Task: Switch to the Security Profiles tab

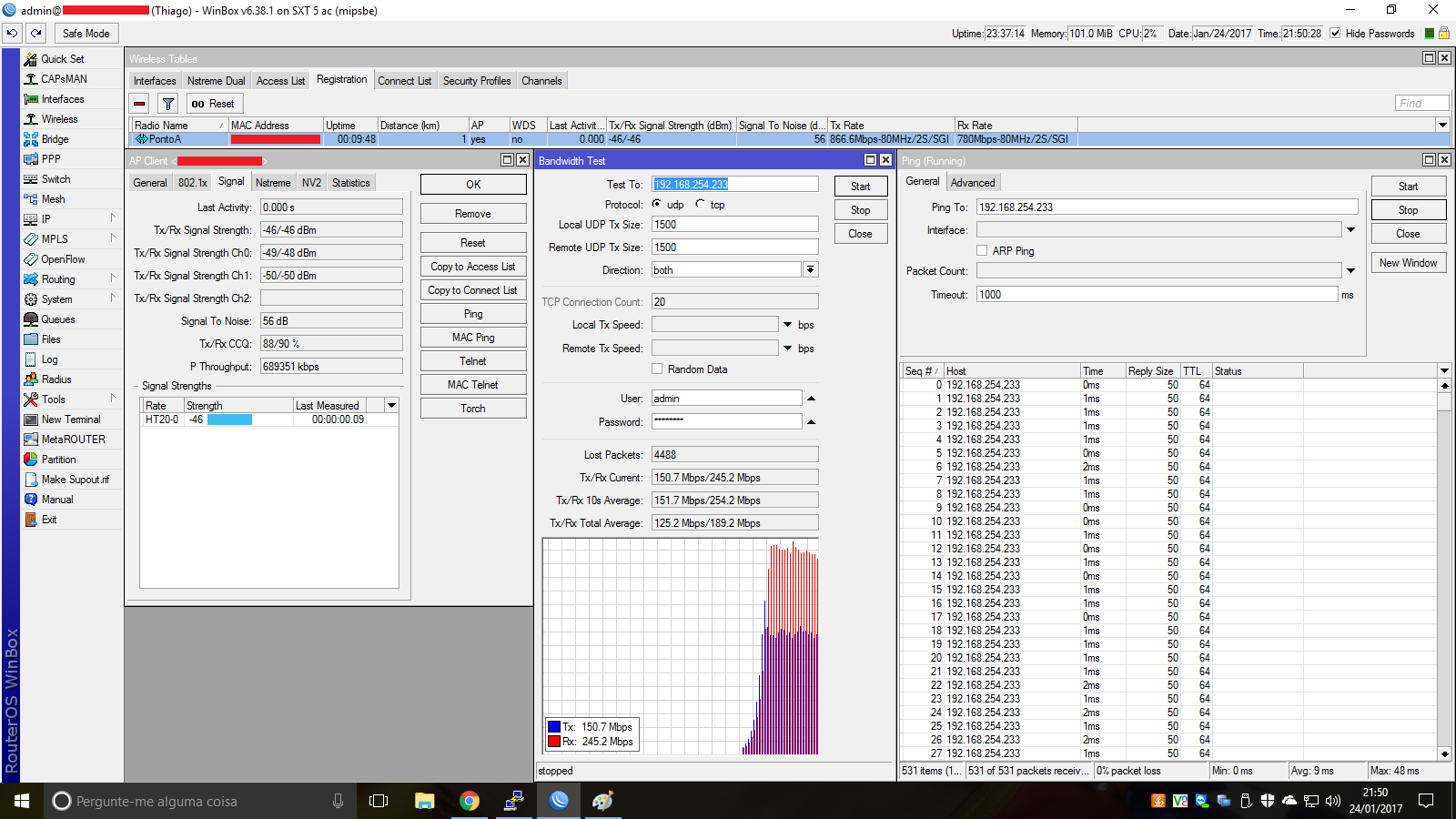Action: click(476, 81)
